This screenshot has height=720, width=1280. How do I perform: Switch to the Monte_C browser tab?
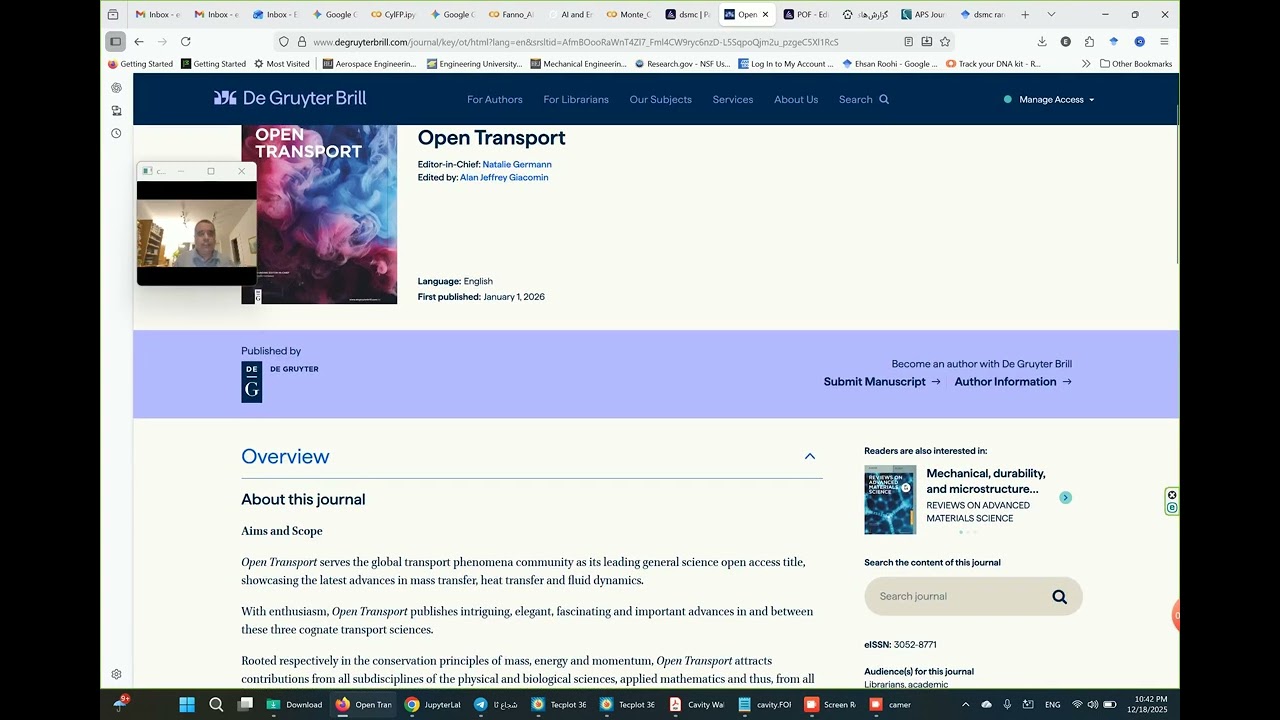click(627, 15)
